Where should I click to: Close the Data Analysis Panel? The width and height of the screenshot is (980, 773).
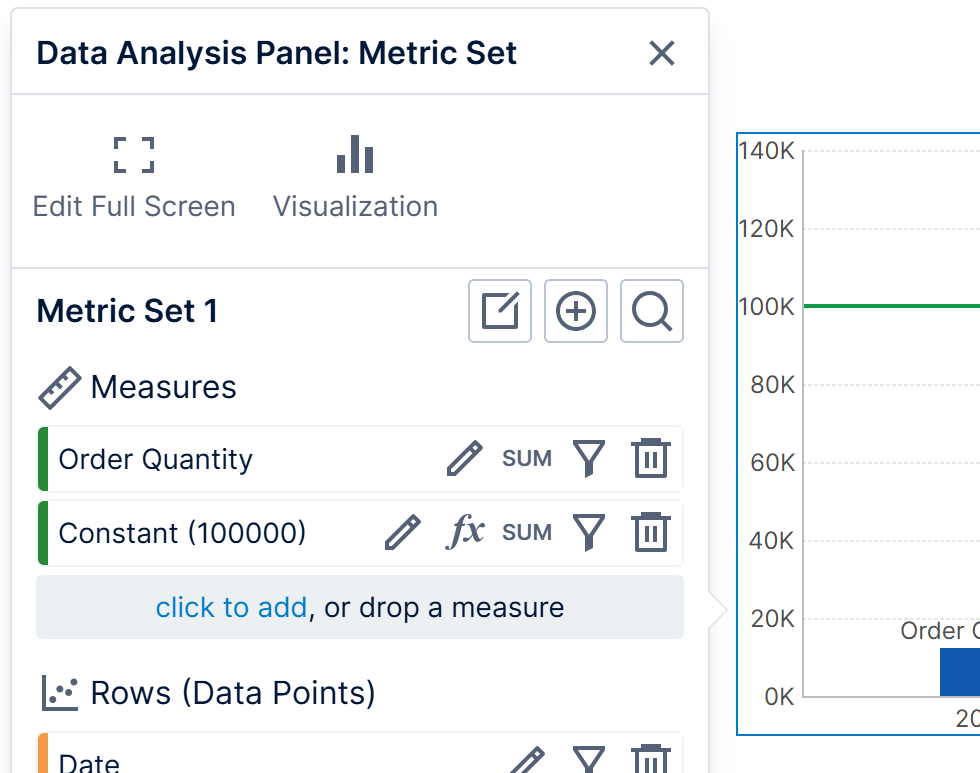662,53
